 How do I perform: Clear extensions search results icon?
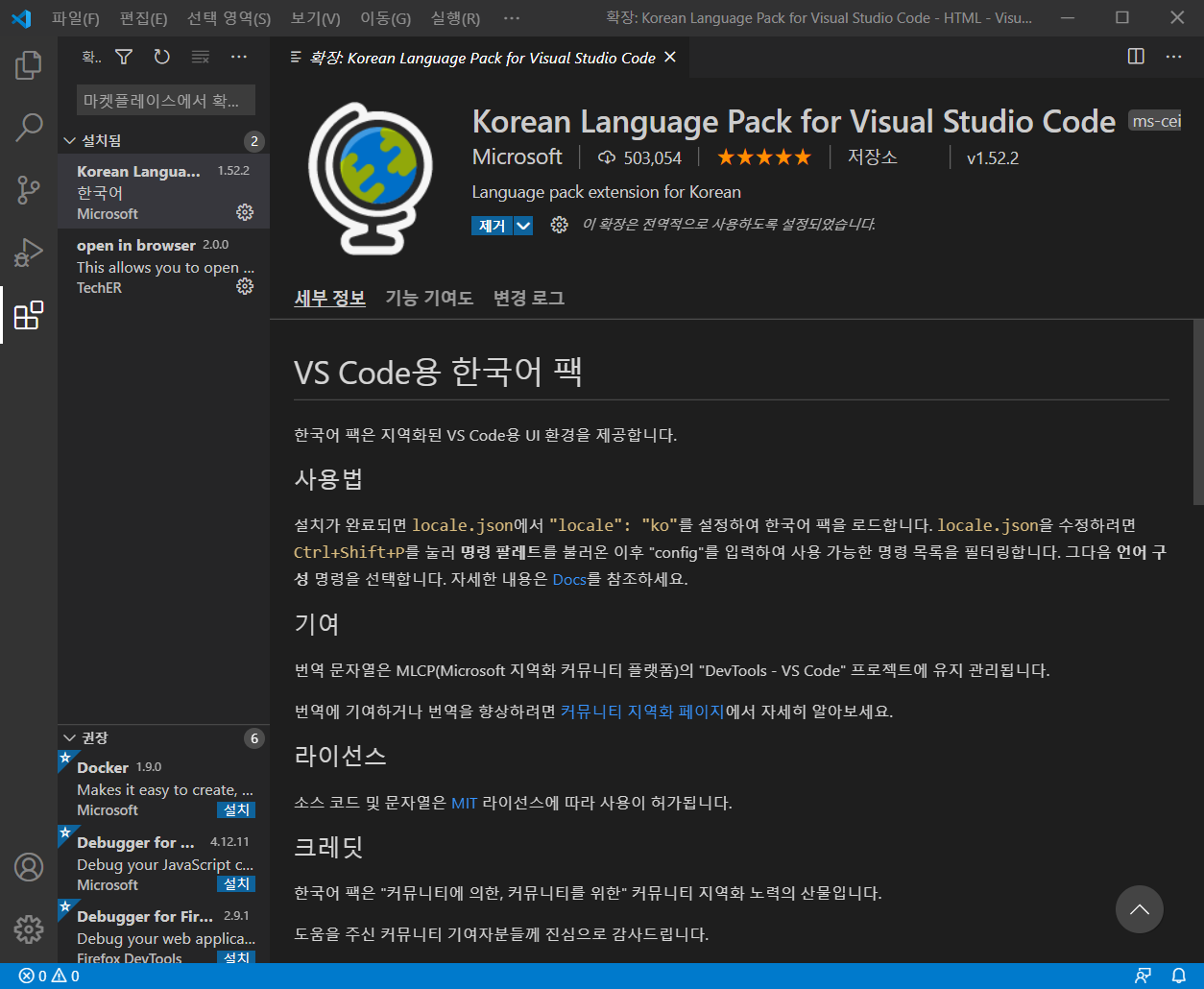(x=201, y=57)
